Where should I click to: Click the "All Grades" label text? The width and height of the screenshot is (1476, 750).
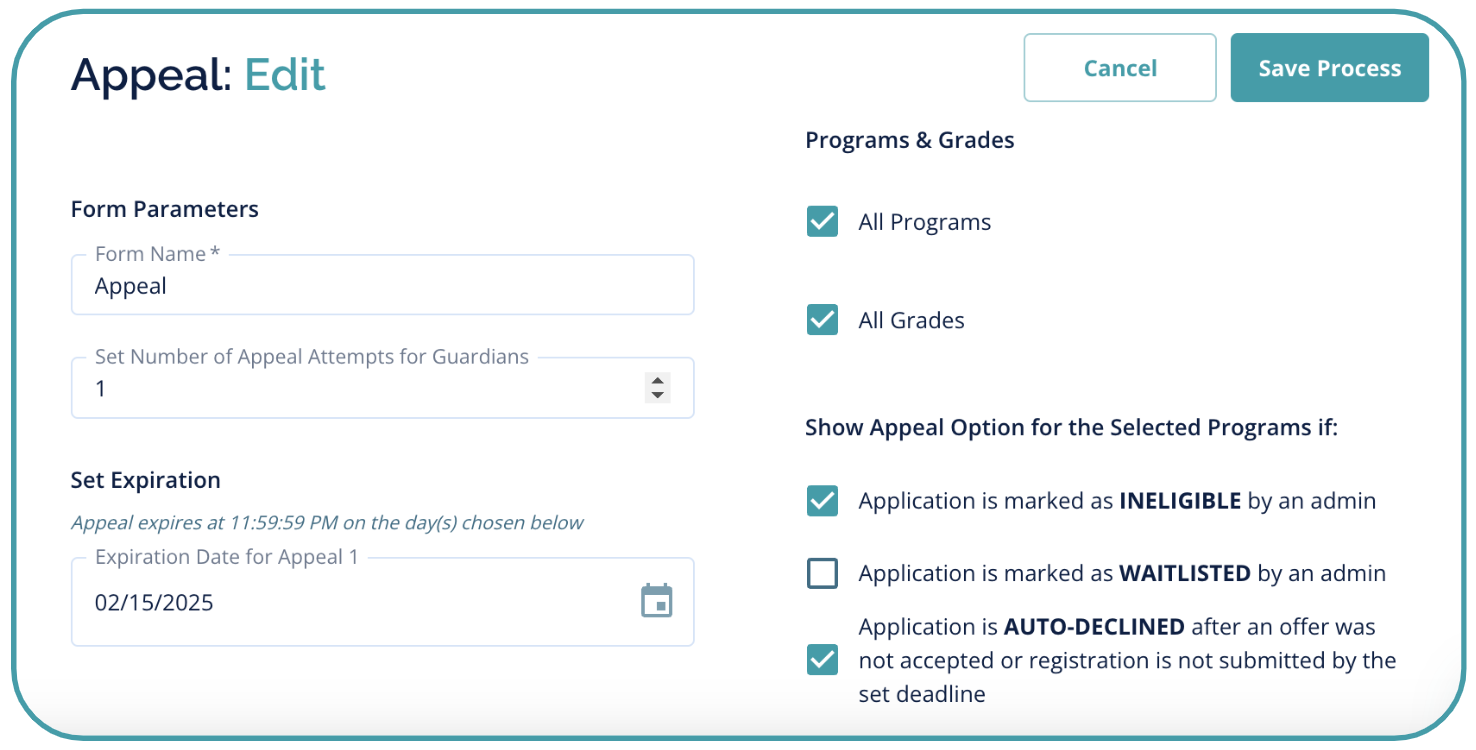point(911,321)
